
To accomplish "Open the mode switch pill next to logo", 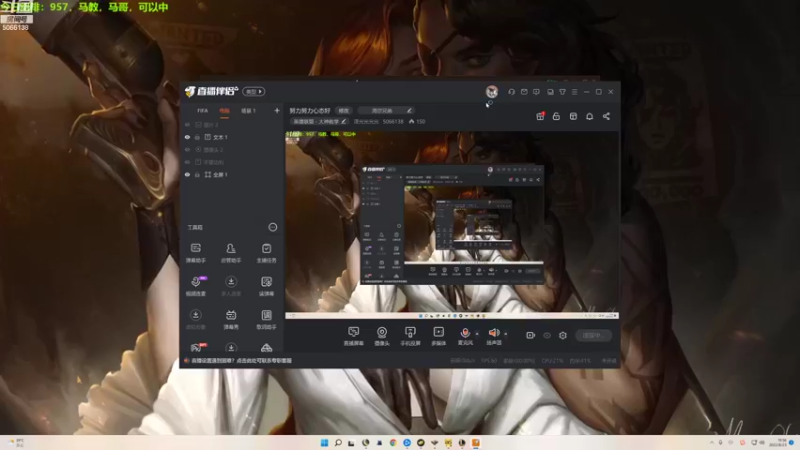I will coord(254,92).
